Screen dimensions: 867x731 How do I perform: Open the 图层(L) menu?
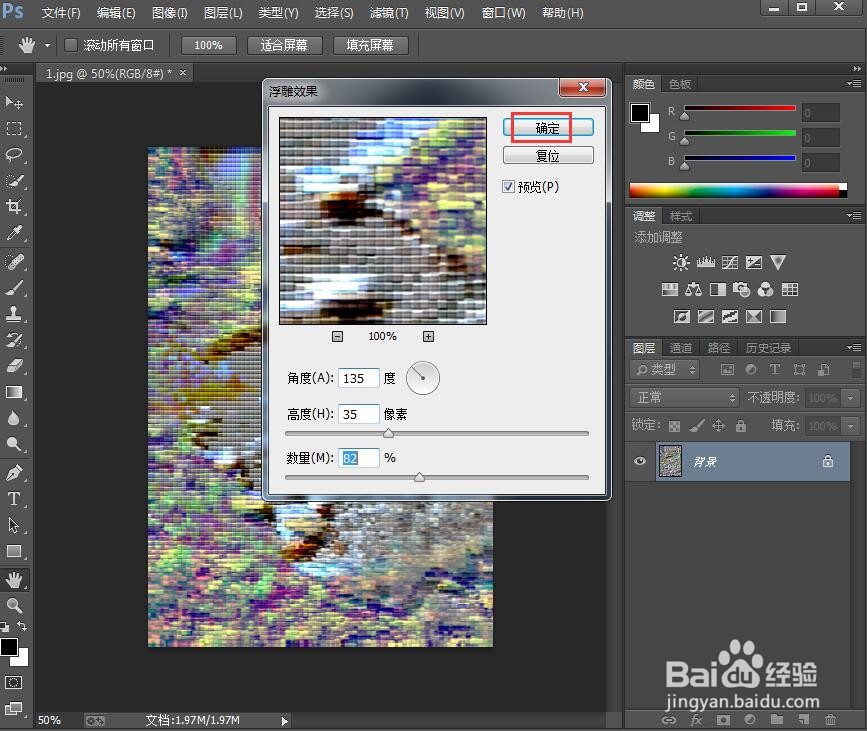[223, 12]
